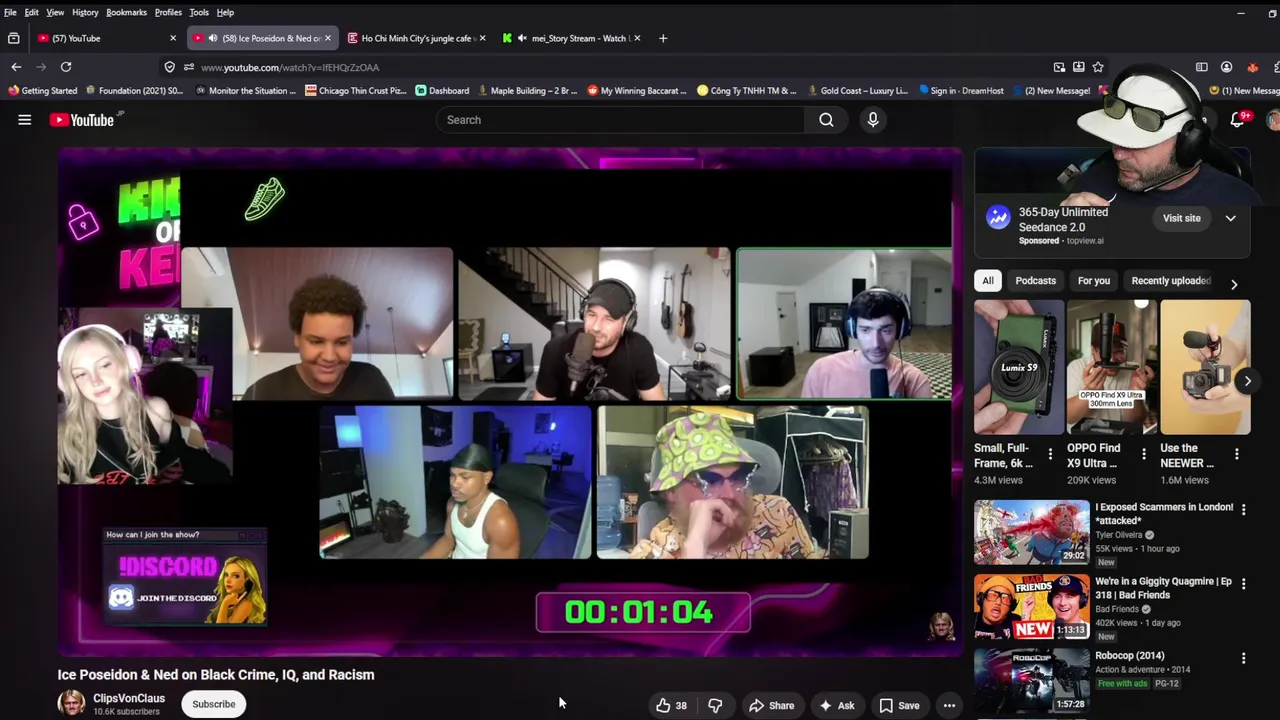Open options for Small, Full-Frame short
1280x720 pixels.
[1050, 455]
